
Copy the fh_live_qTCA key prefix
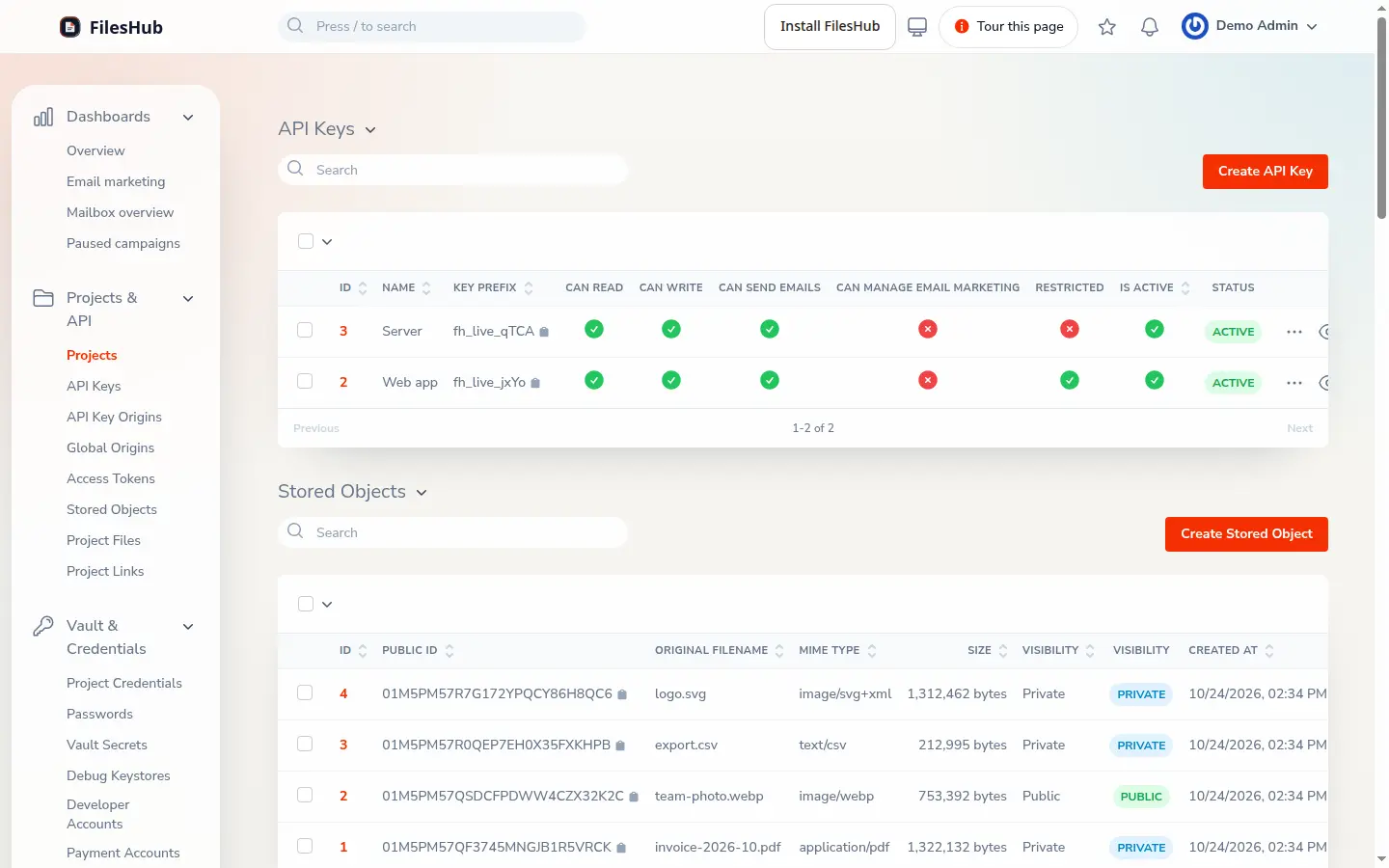544,332
